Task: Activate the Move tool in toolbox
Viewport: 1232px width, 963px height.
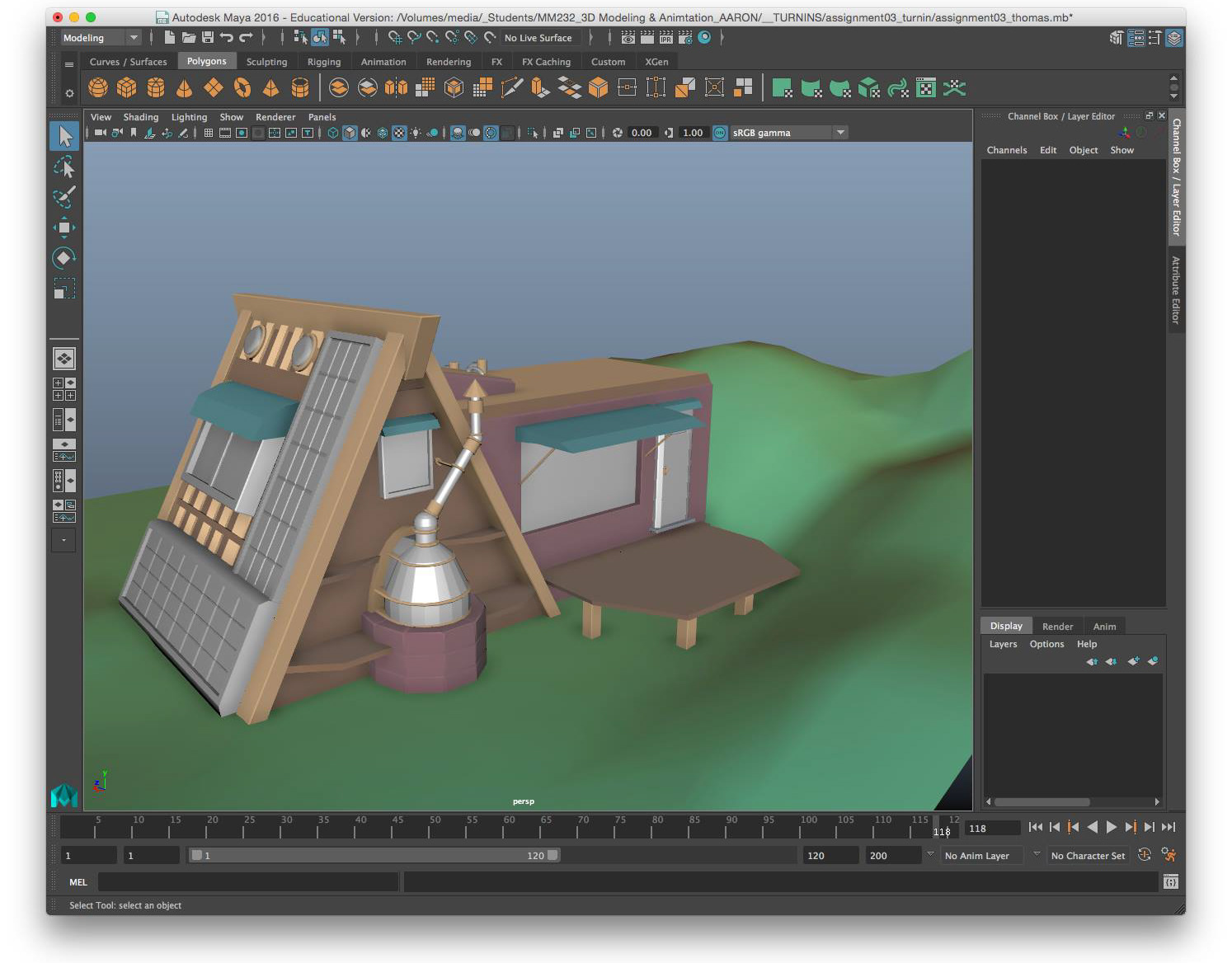Action: tap(64, 228)
